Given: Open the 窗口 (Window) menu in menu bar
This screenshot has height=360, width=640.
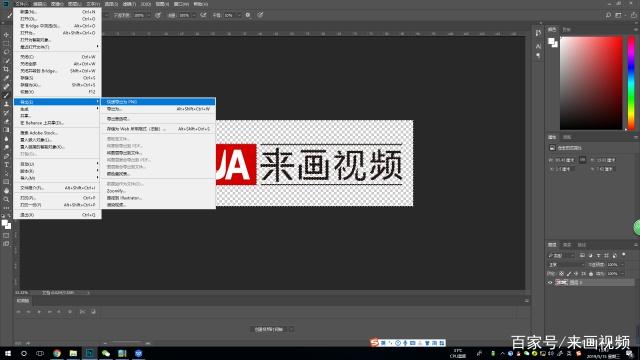Looking at the screenshot, I should [x=181, y=4].
